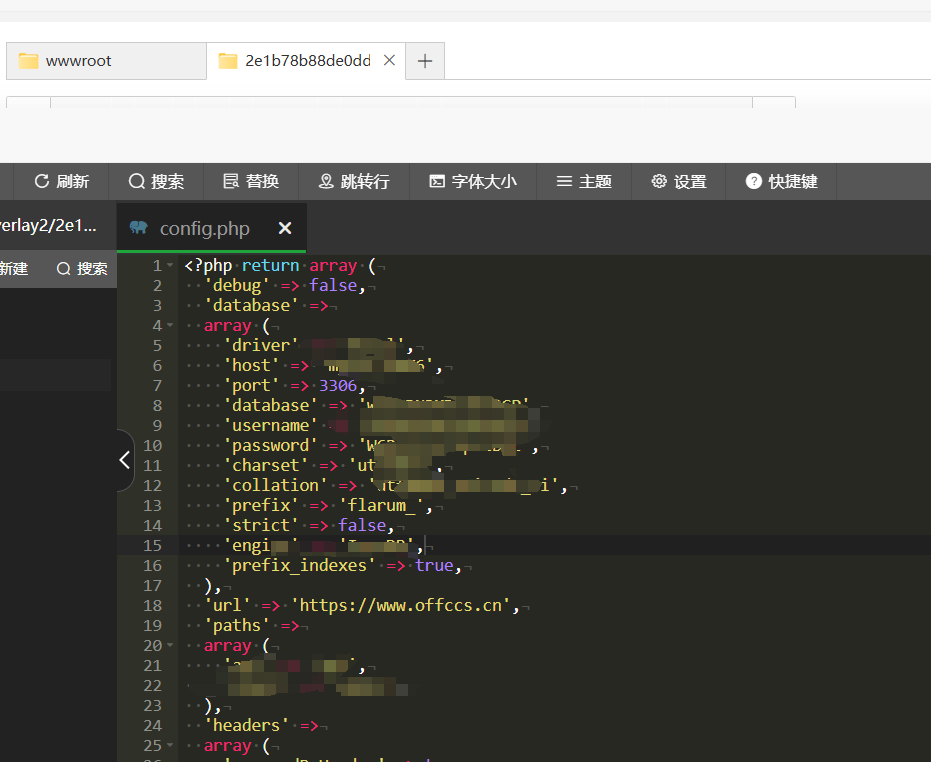
Task: Click 'return' keyword on line 1
Action: click(270, 265)
